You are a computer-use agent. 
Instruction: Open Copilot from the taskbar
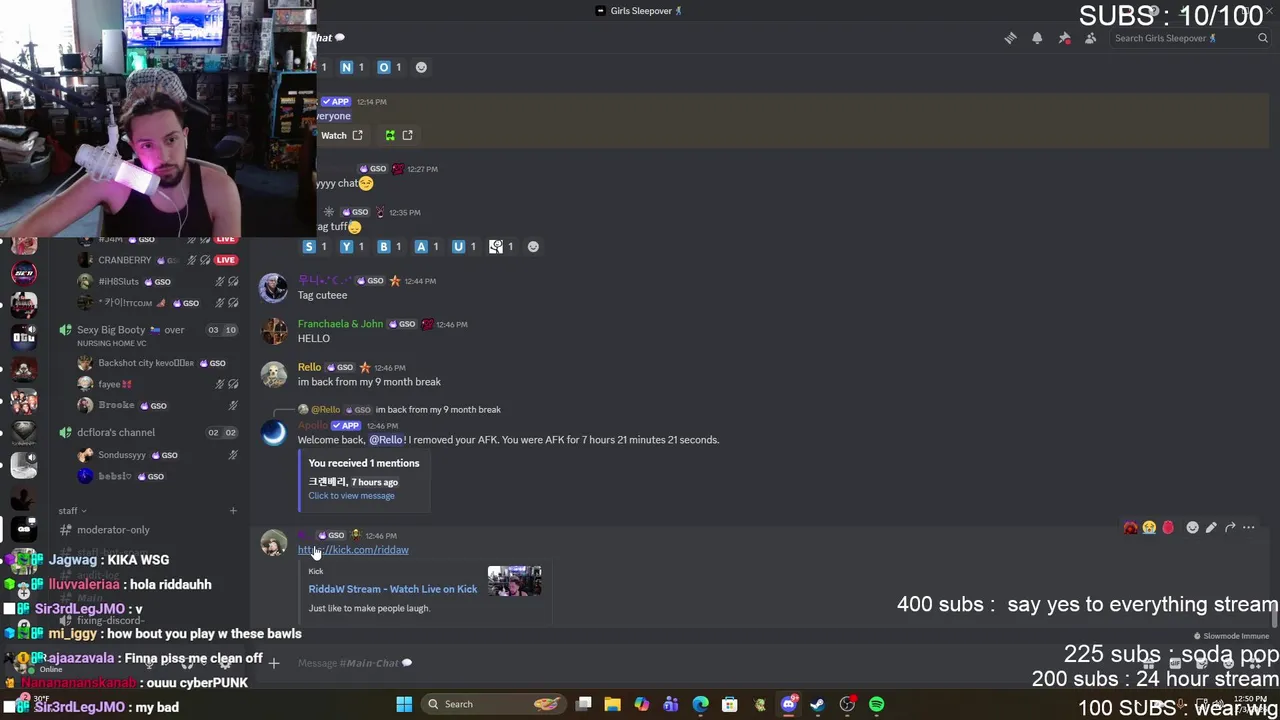642,704
